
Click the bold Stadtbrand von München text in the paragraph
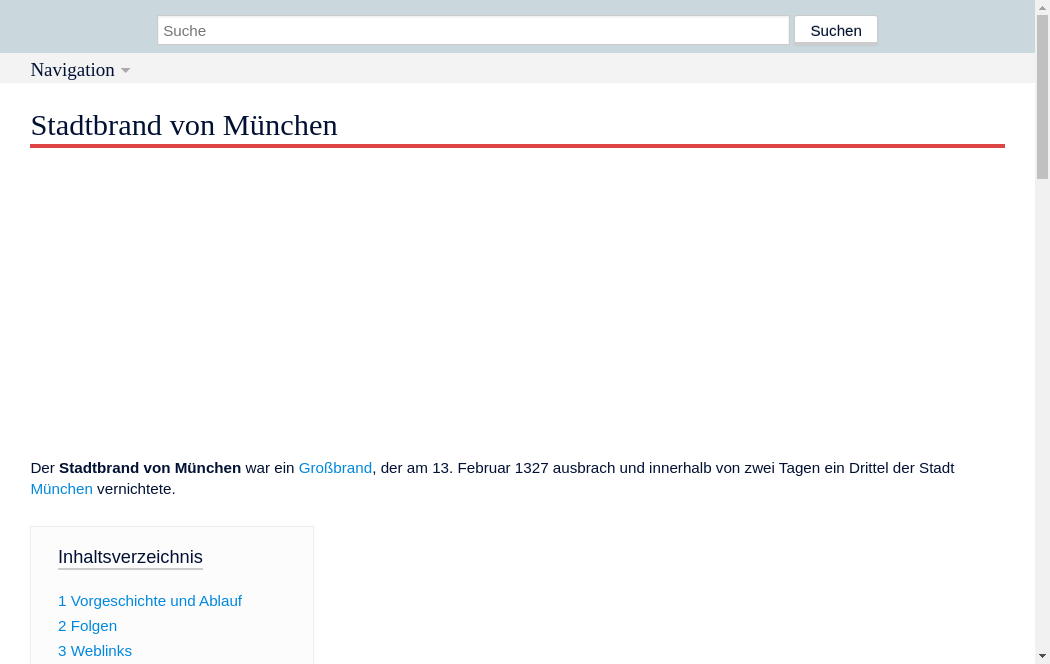[x=150, y=468]
